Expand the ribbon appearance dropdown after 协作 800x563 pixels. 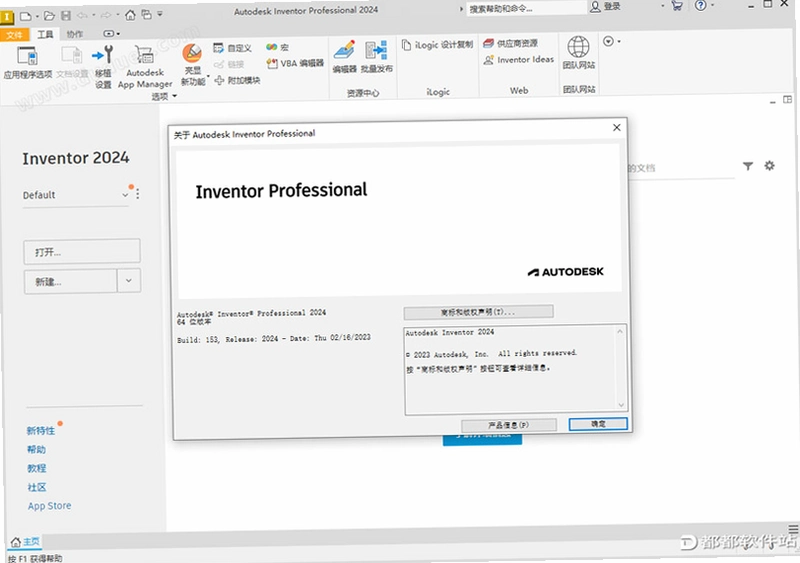tap(111, 34)
